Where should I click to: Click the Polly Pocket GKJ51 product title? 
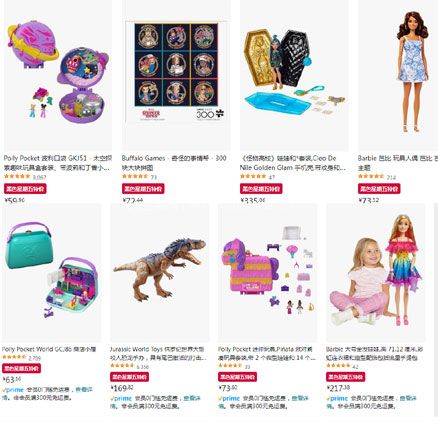click(x=58, y=163)
